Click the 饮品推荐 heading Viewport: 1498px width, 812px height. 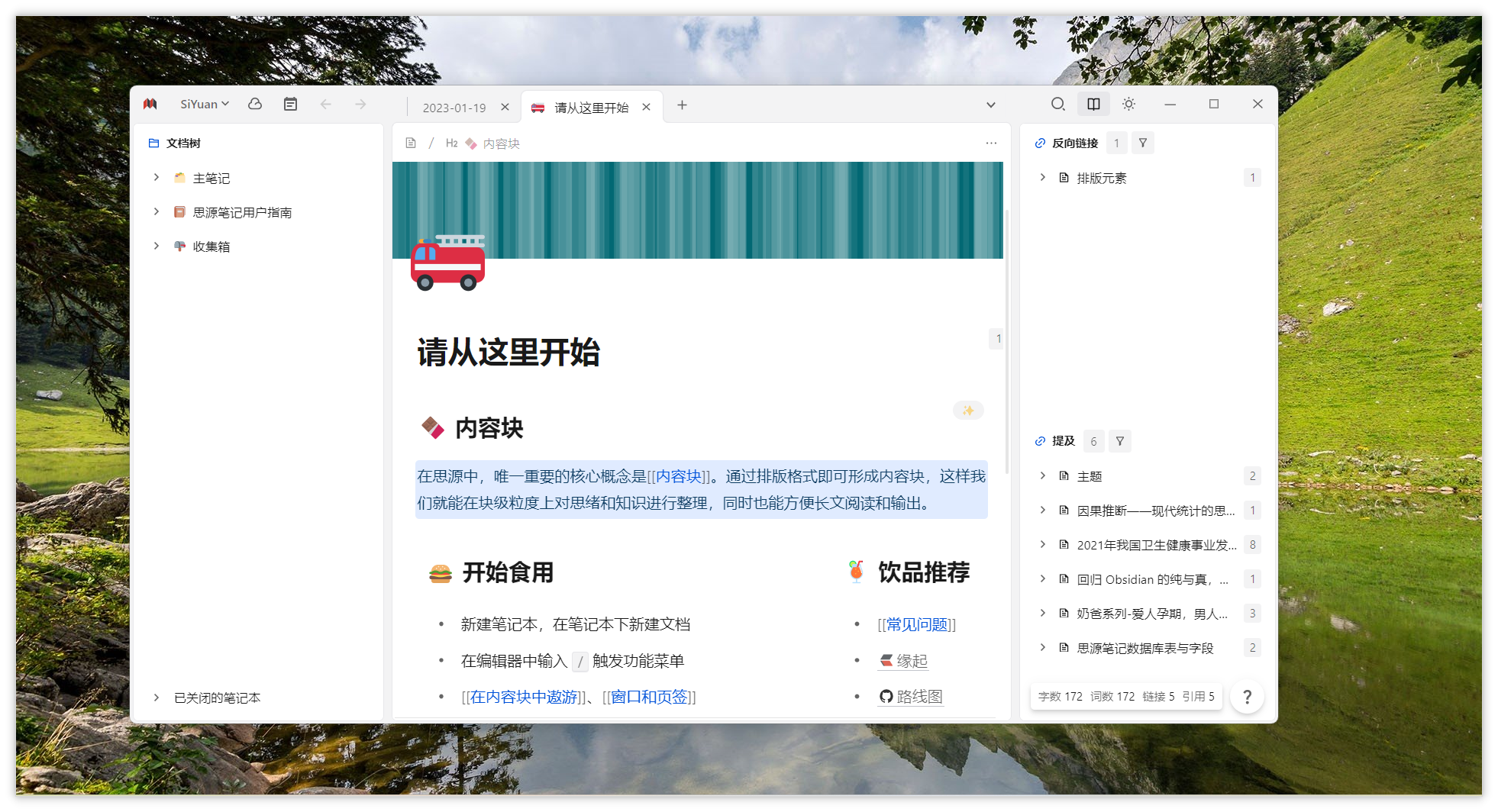pos(924,572)
